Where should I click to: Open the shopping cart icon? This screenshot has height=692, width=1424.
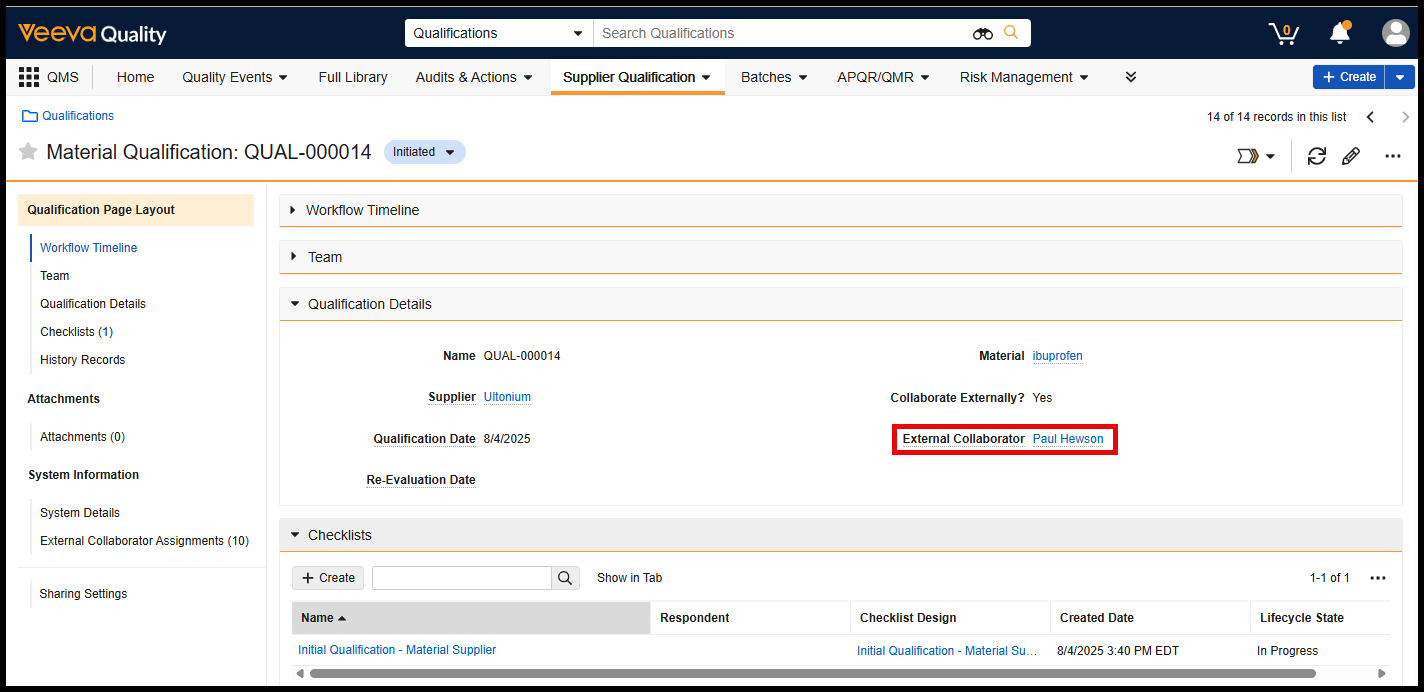(x=1283, y=33)
